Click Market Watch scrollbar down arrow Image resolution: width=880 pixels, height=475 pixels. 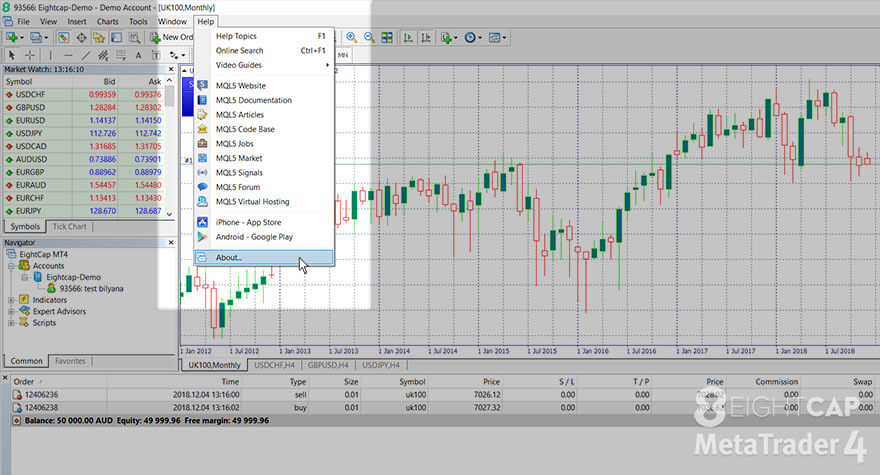click(169, 214)
